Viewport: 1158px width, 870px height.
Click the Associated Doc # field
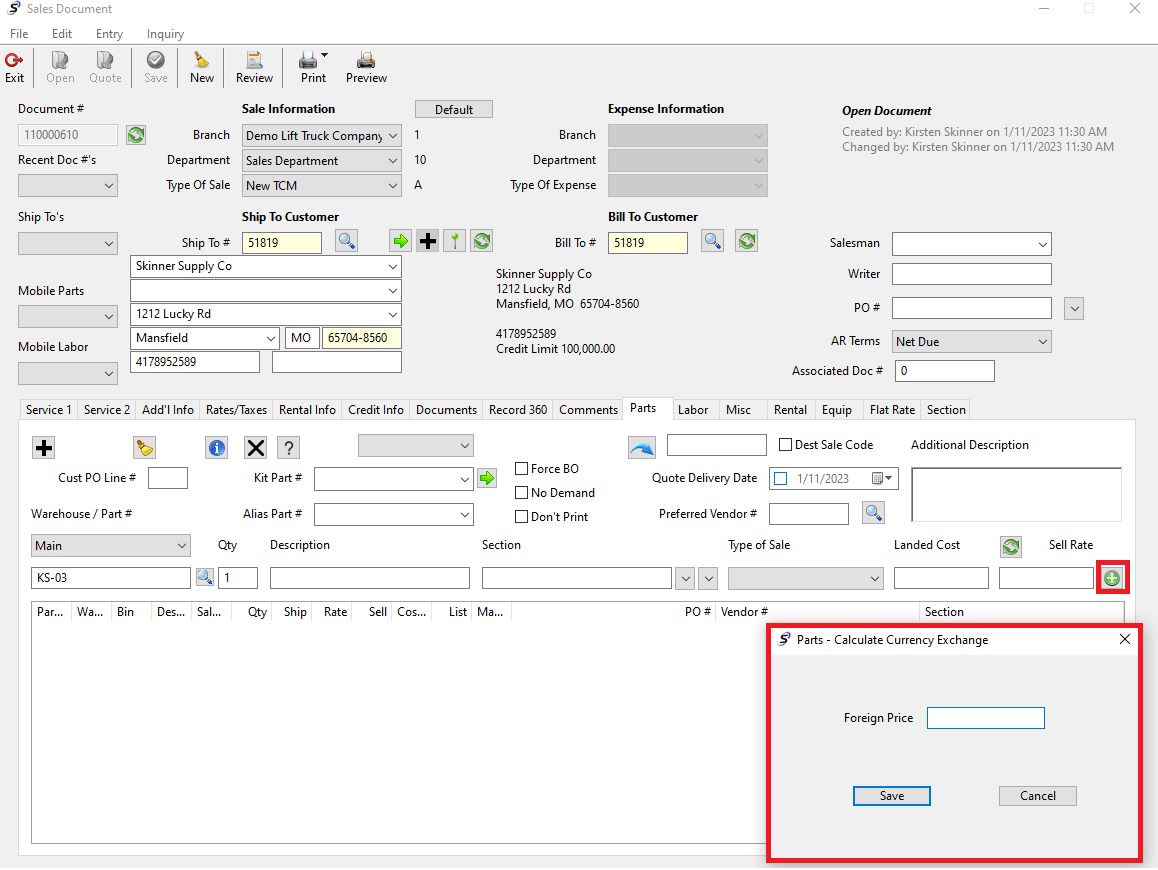click(944, 371)
